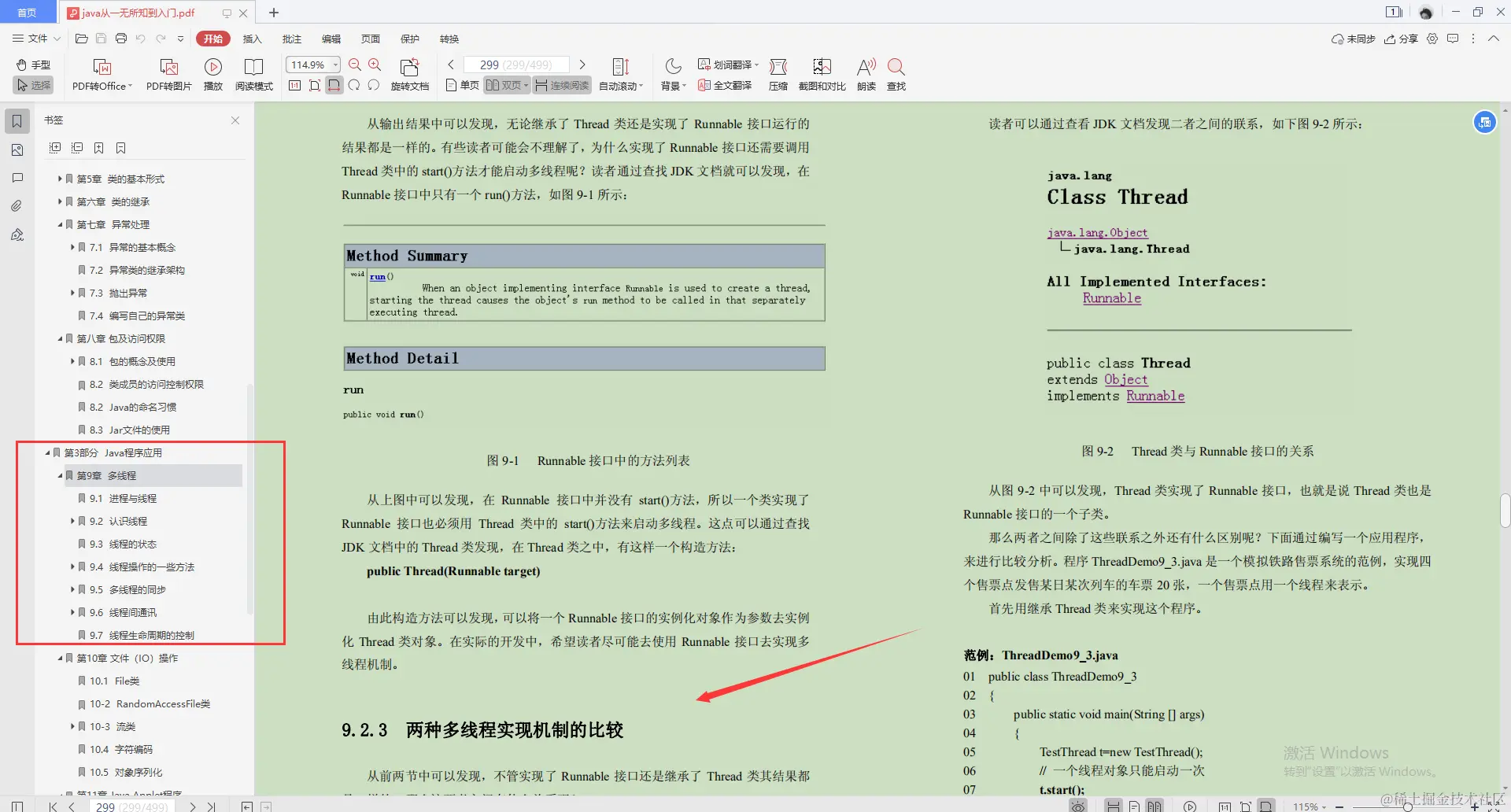The width and height of the screenshot is (1511, 812).
Task: Toggle fit width view icon
Action: (334, 85)
